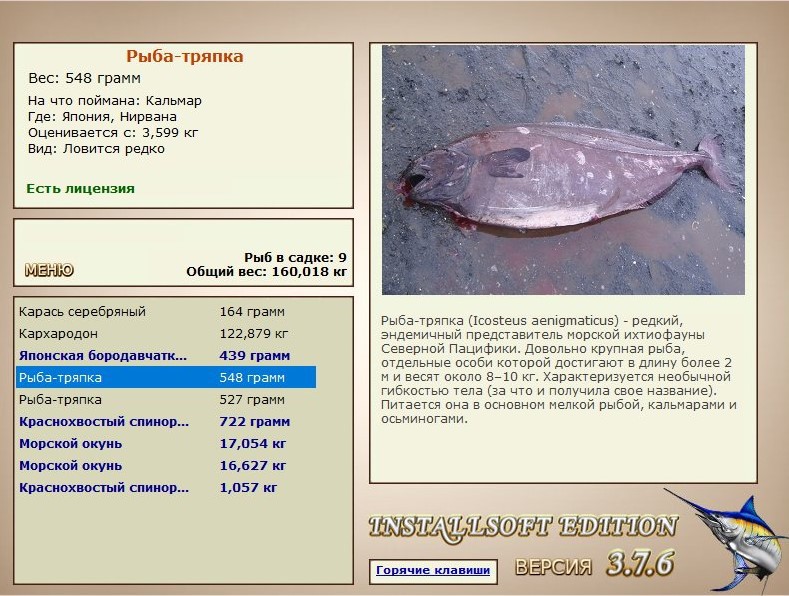Click the Вид: Ловится редко line
Screen dimensions: 789x596
tap(96, 149)
